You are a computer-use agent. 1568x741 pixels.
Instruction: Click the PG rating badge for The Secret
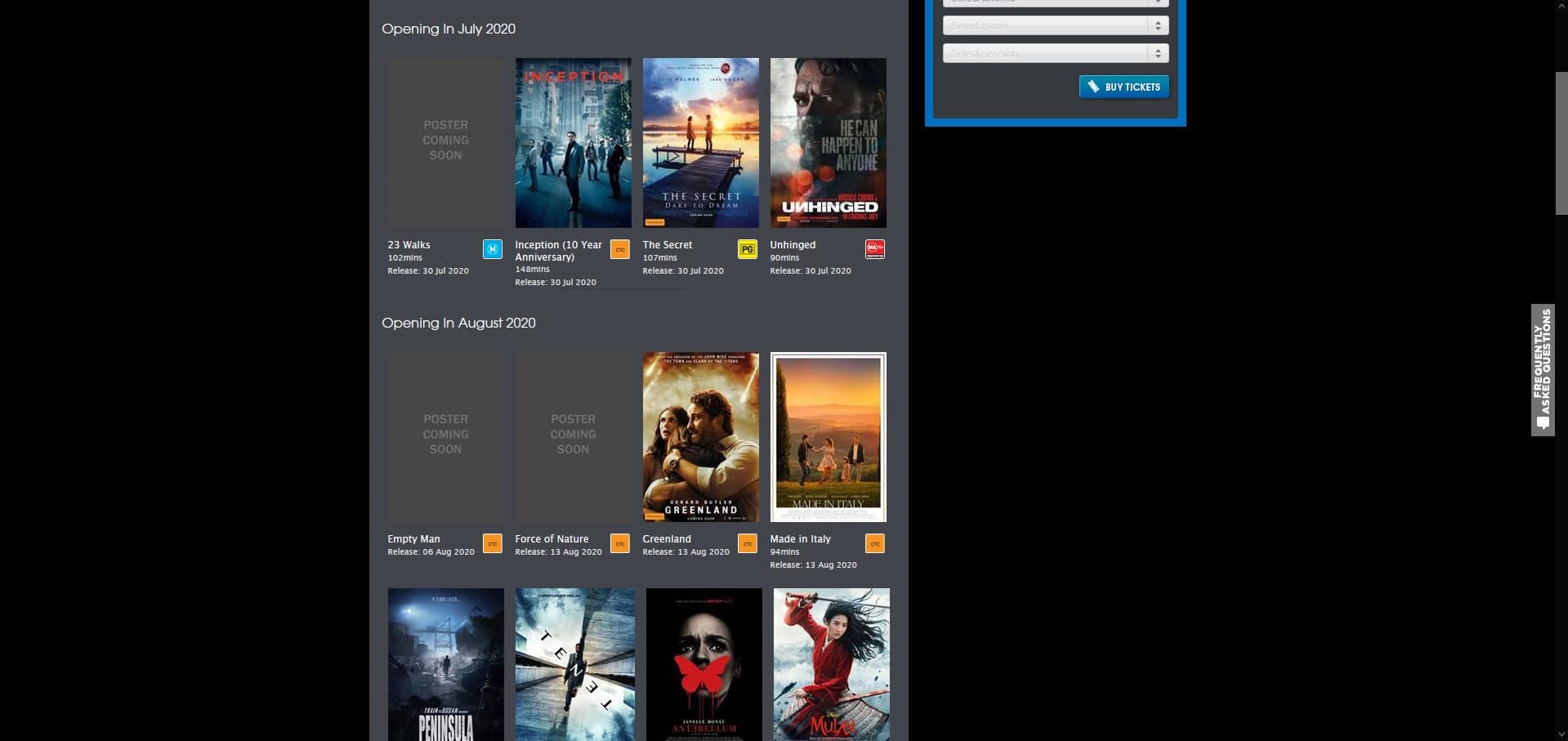click(747, 249)
